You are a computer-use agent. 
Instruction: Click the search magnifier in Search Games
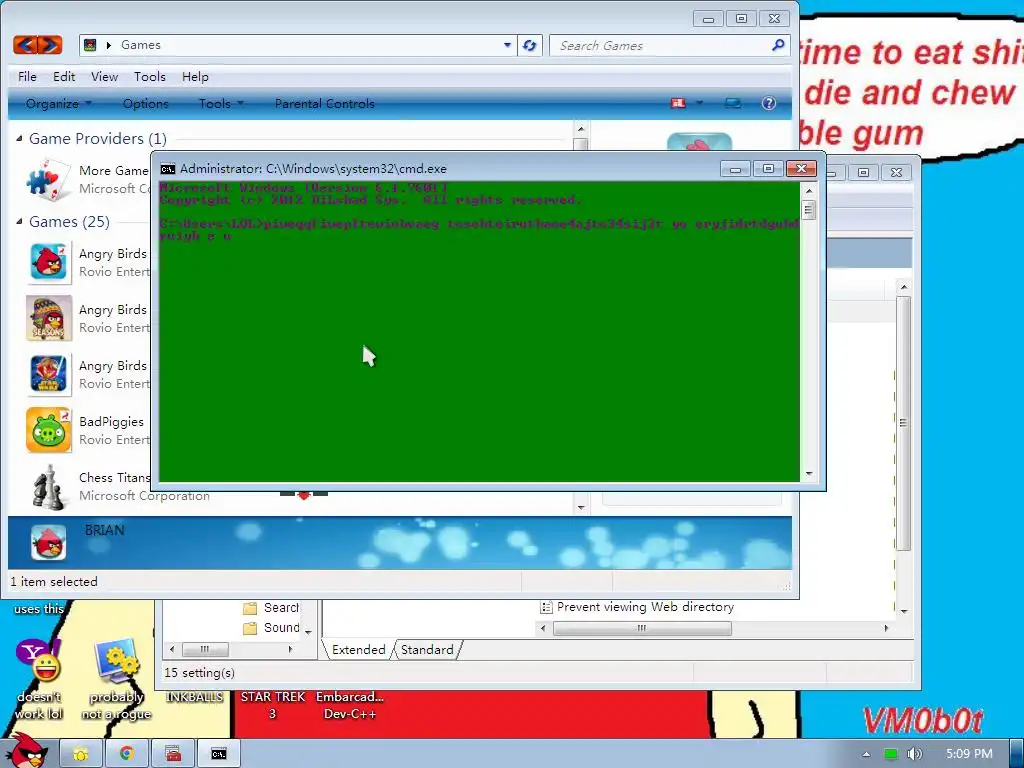pyautogui.click(x=778, y=45)
